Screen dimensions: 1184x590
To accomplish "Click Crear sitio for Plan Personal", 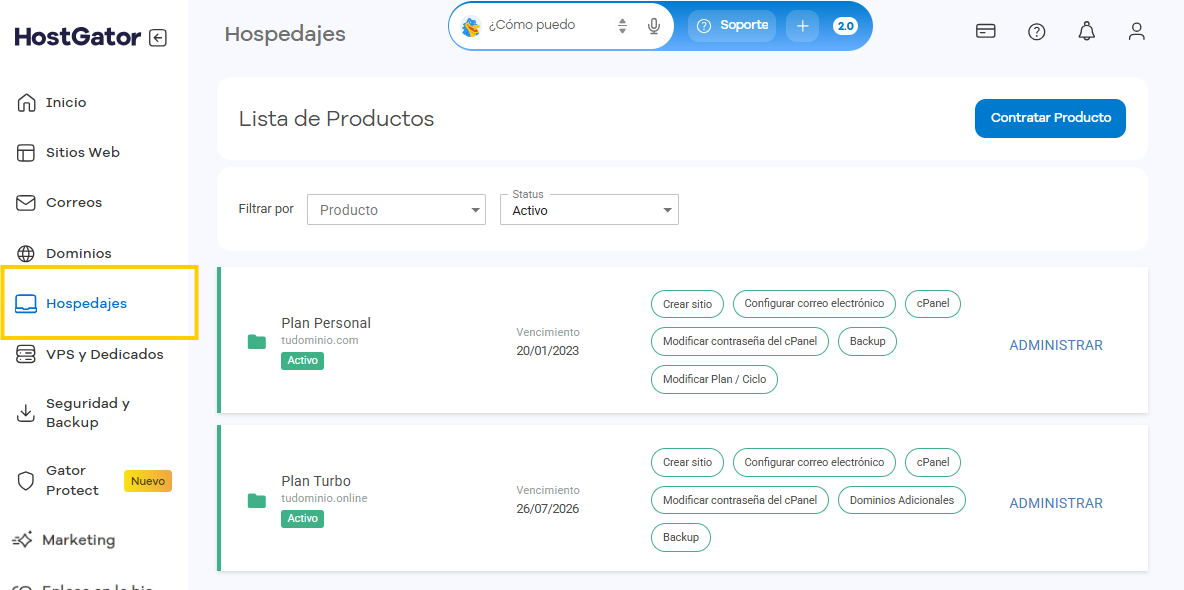I will point(687,304).
